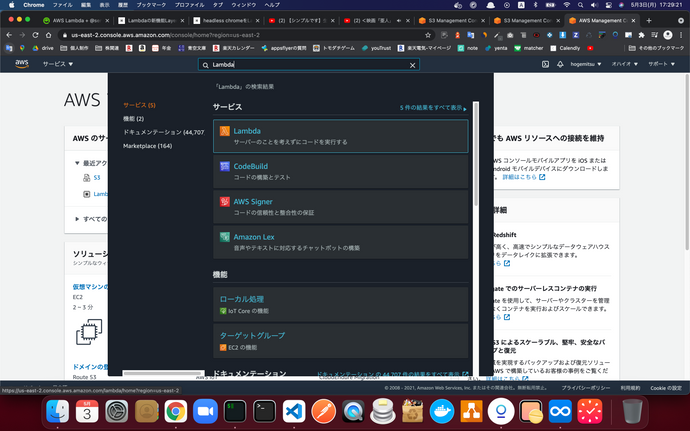
Task: Click the Amazon Lex green icon
Action: pyautogui.click(x=224, y=237)
